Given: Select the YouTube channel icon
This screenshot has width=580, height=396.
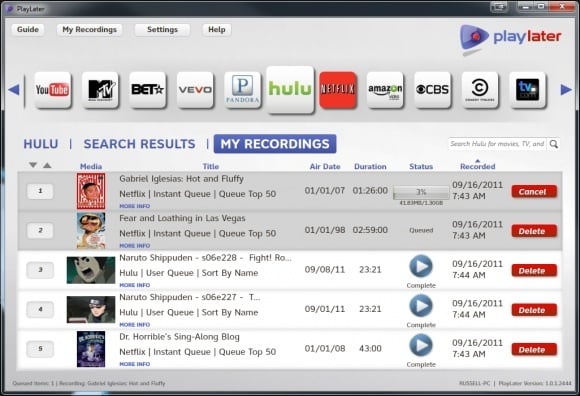Looking at the screenshot, I should click(x=53, y=90).
